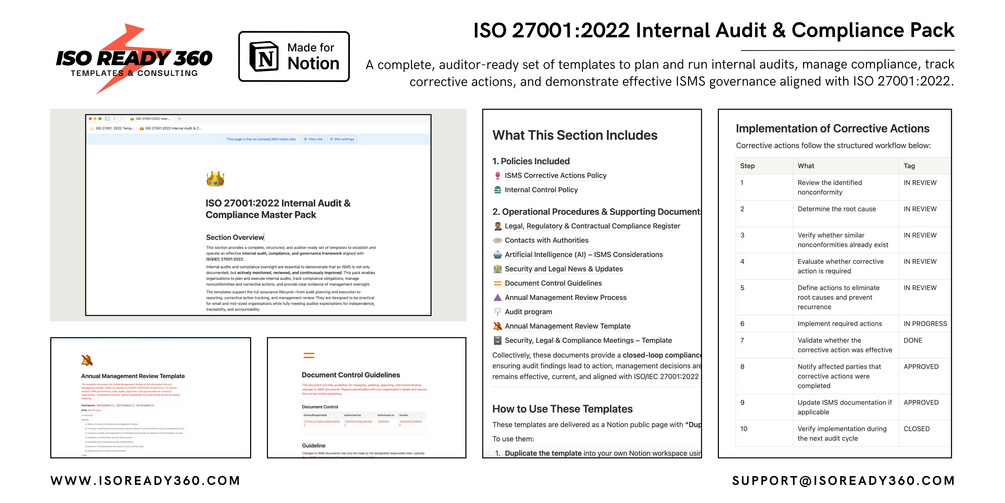Click APPROVED tag in the step 8 row

[921, 367]
